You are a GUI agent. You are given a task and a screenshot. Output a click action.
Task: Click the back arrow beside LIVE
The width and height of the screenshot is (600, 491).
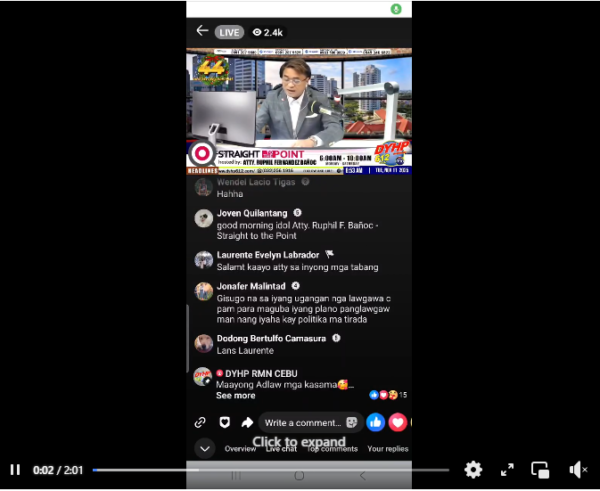202,31
